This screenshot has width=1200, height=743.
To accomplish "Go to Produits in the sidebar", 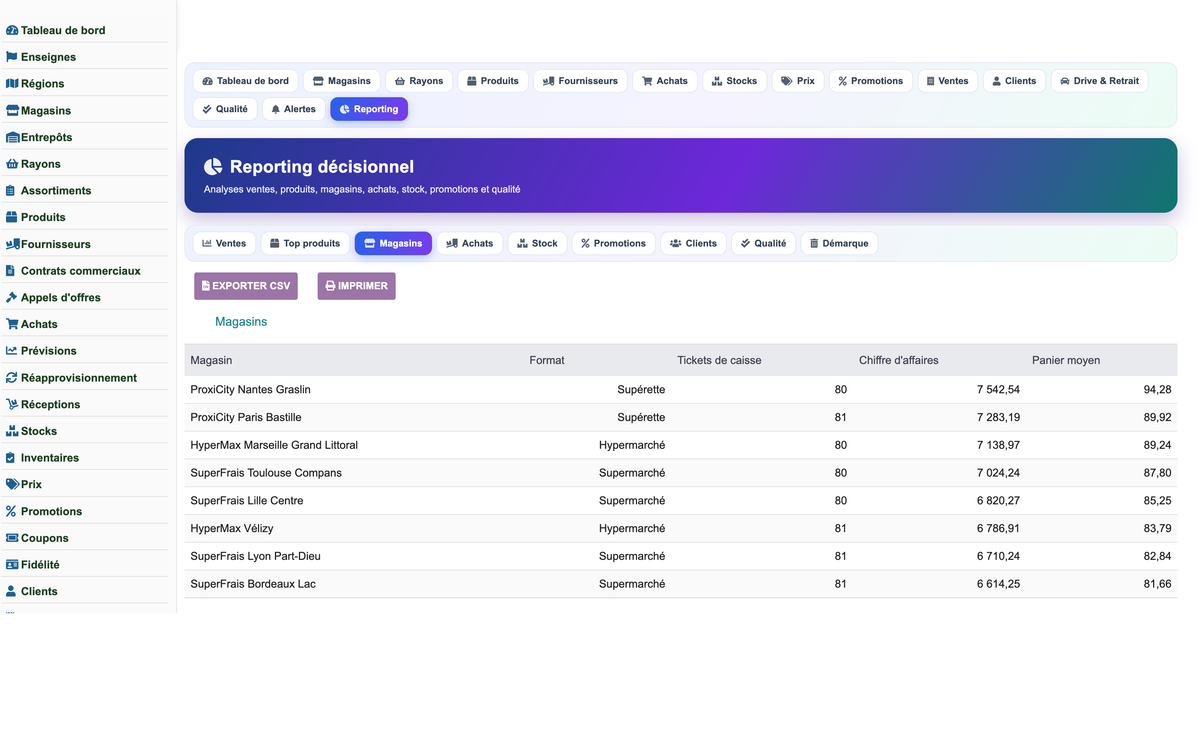I will 86,217.
